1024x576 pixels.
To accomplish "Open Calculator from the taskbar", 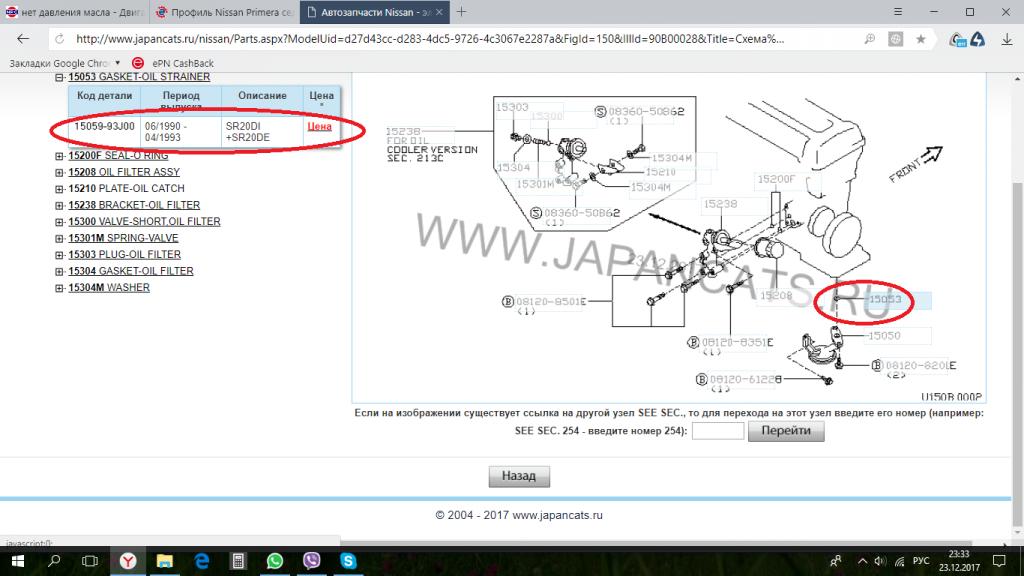I will click(238, 561).
